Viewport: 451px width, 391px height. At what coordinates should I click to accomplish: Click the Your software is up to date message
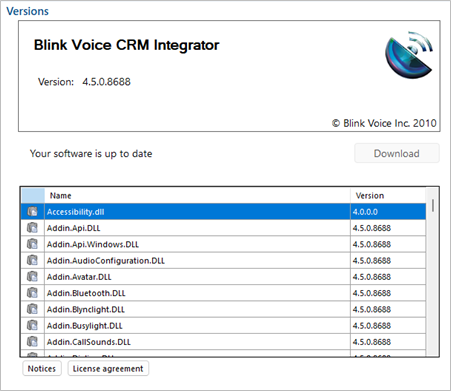click(91, 154)
